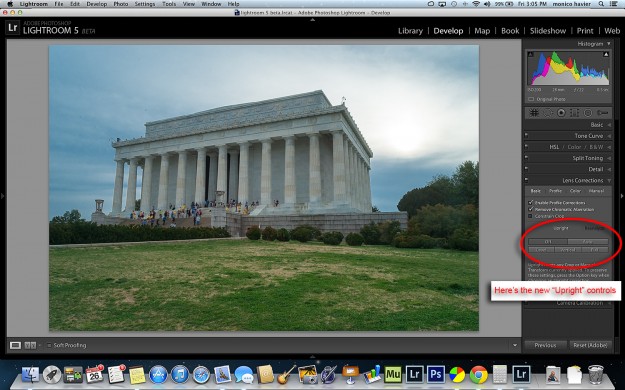Select the Radial Filter tool icon
The height and width of the screenshot is (390, 625).
(x=588, y=113)
